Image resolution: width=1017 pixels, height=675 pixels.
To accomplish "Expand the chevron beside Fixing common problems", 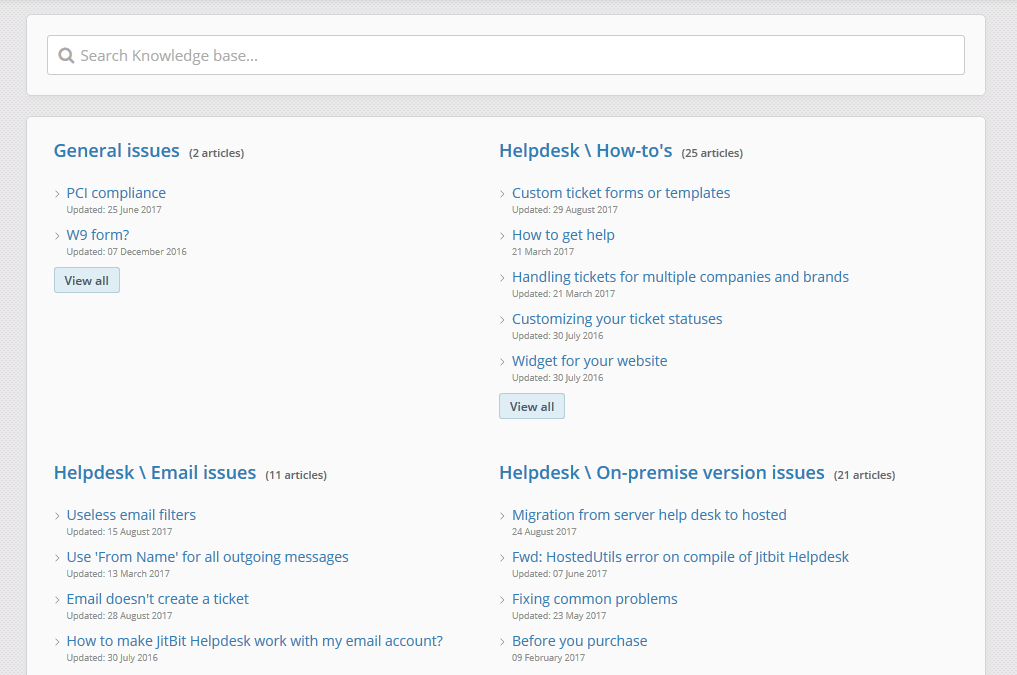I will [x=502, y=599].
